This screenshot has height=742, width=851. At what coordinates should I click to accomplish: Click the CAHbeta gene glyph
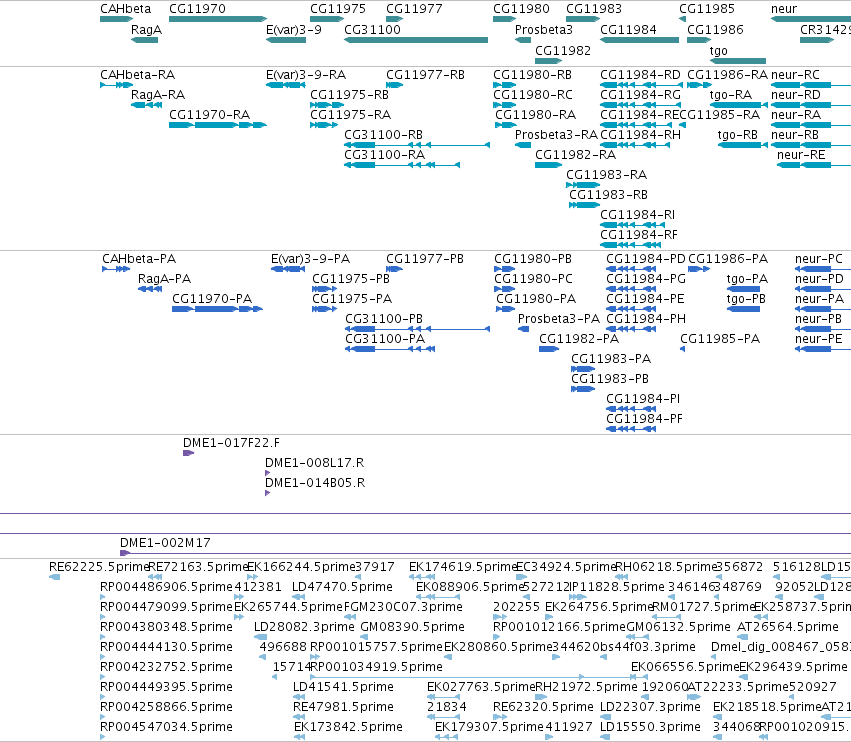(116, 19)
